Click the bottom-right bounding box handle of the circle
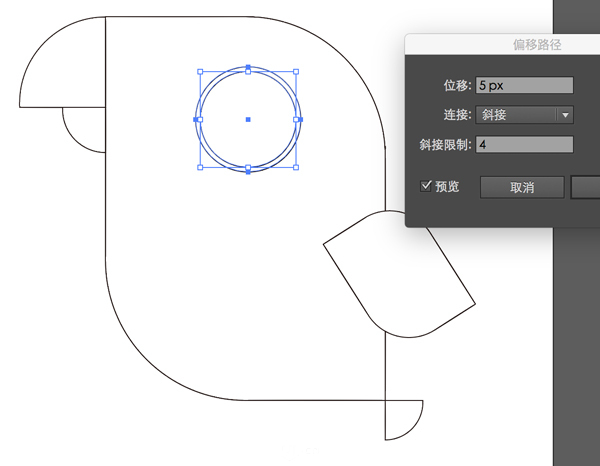600x466 pixels. tap(296, 167)
